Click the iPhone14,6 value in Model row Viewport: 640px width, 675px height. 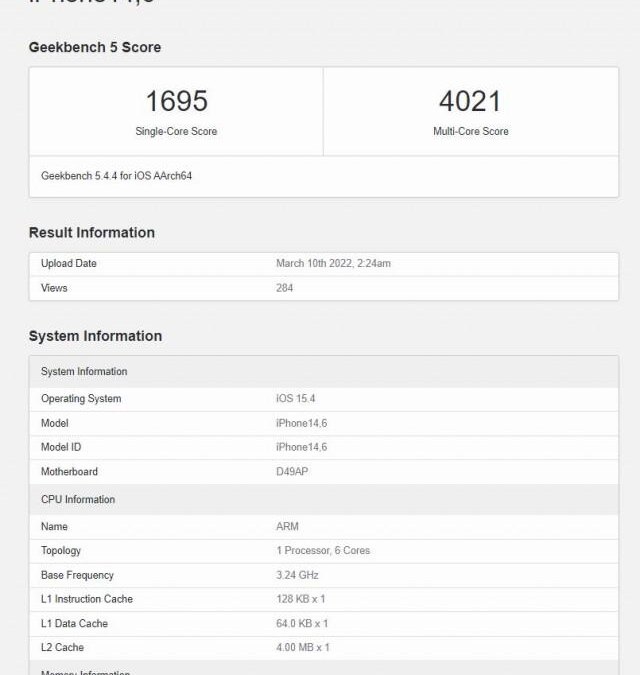tap(301, 423)
